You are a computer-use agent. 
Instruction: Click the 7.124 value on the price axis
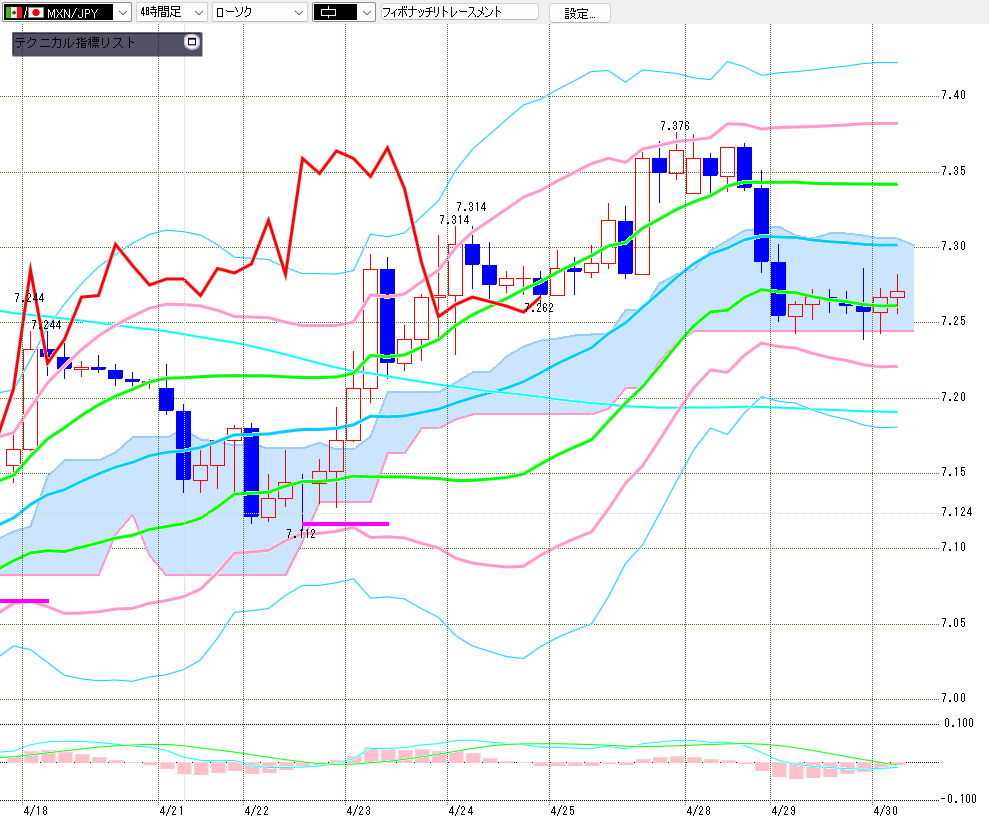957,512
